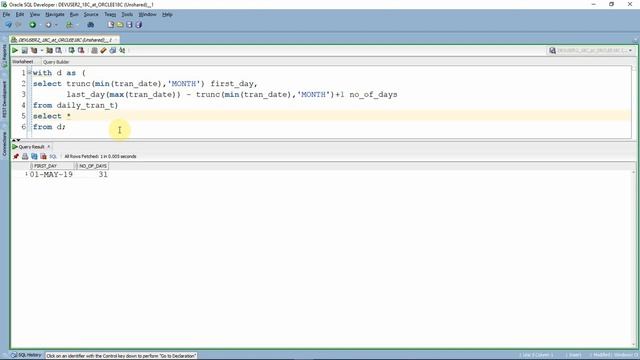The width and height of the screenshot is (640, 360).
Task: Click the New Connection green plus icon
Action: (32, 25)
